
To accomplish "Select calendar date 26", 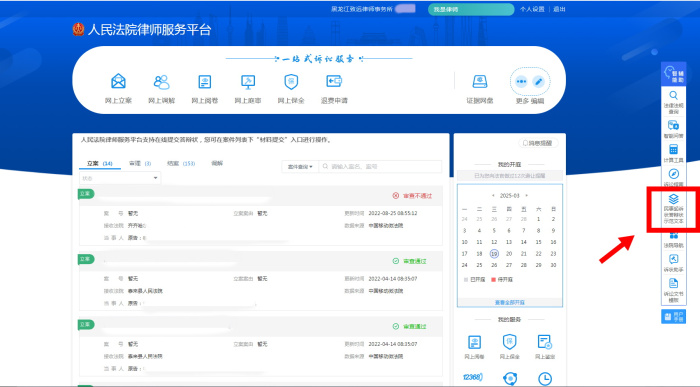I will pos(494,265).
